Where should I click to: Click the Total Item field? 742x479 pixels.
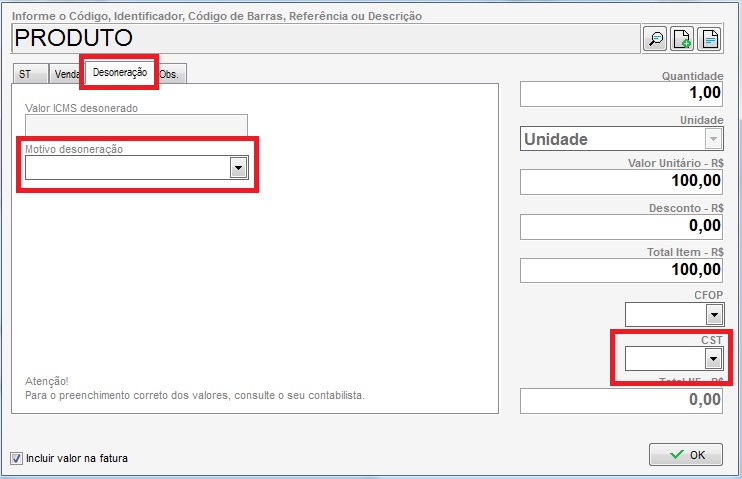click(x=621, y=270)
